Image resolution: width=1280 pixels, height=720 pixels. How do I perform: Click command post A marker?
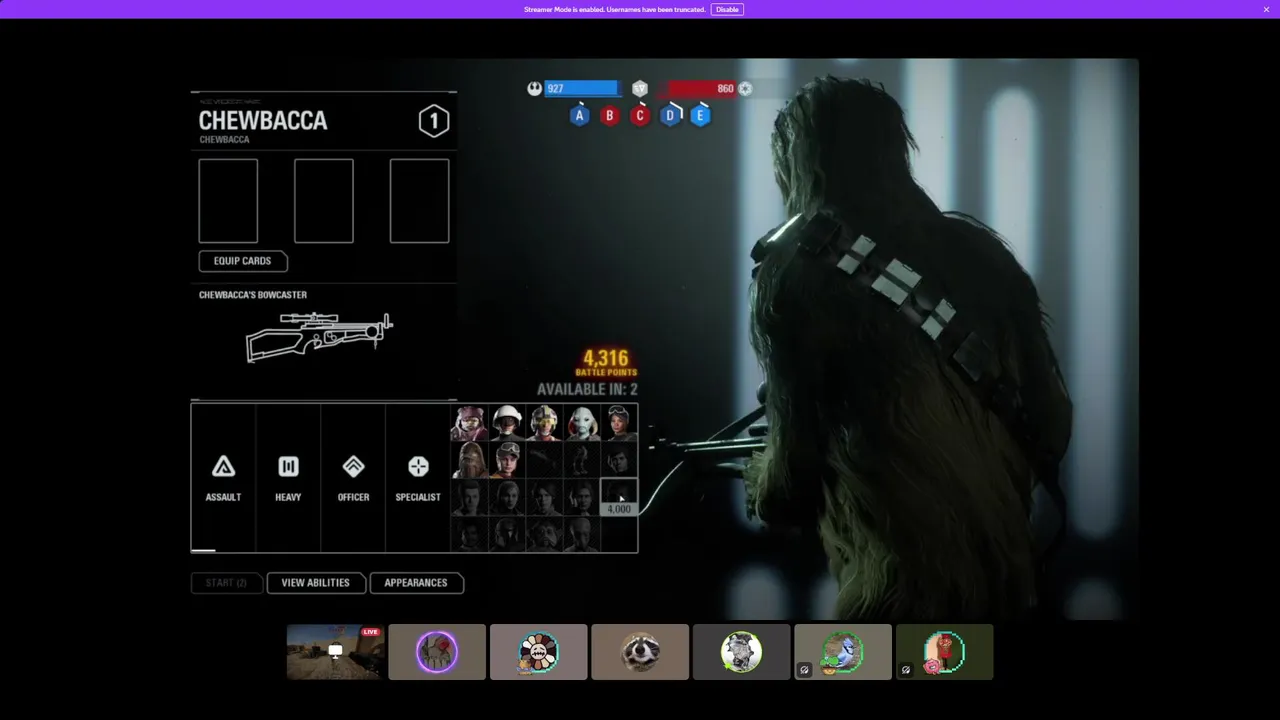(579, 116)
